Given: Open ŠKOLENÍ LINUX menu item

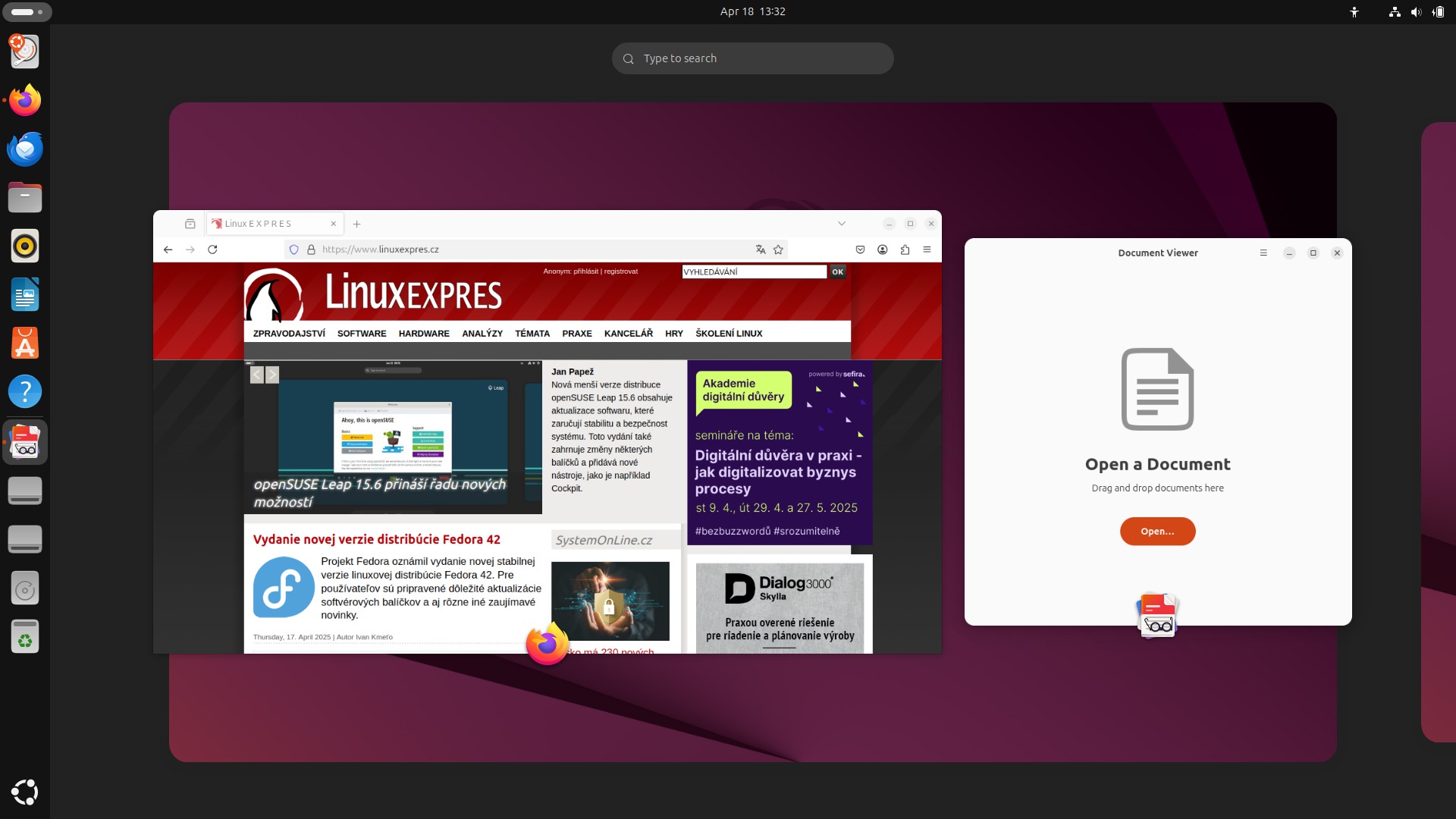Looking at the screenshot, I should point(729,334).
